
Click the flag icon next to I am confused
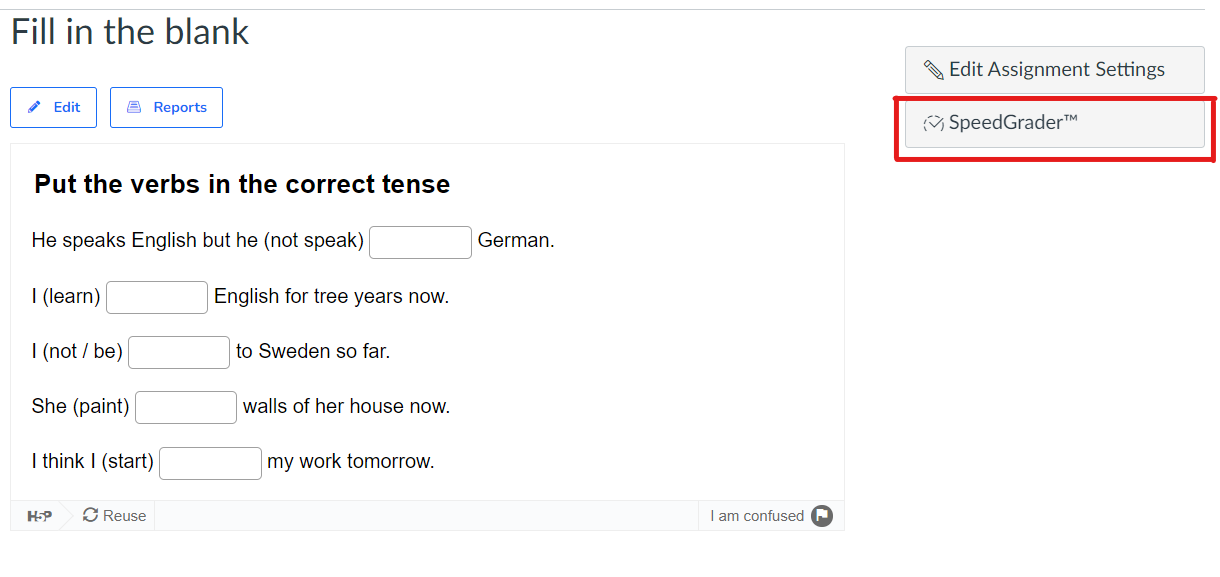coord(822,516)
